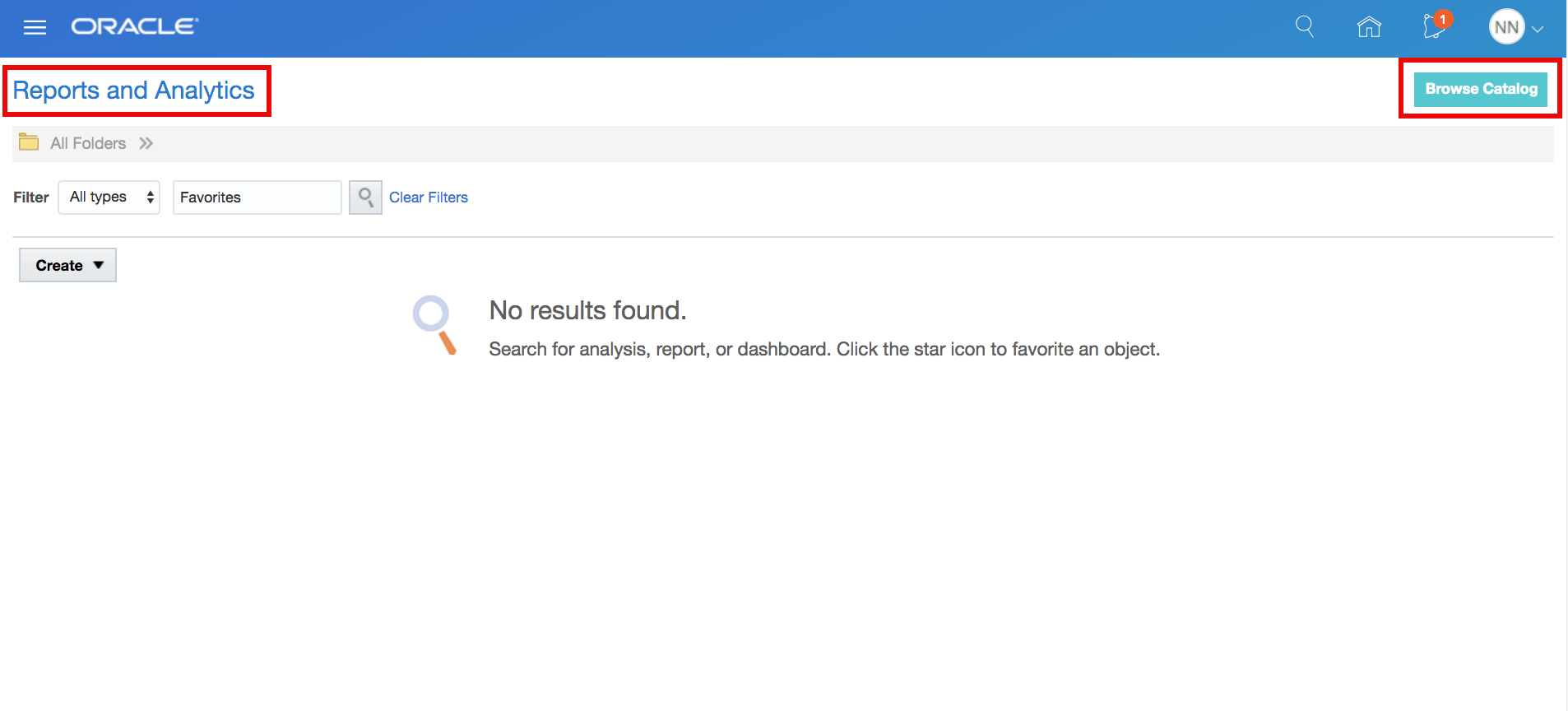Open the Create dropdown menu

68,265
